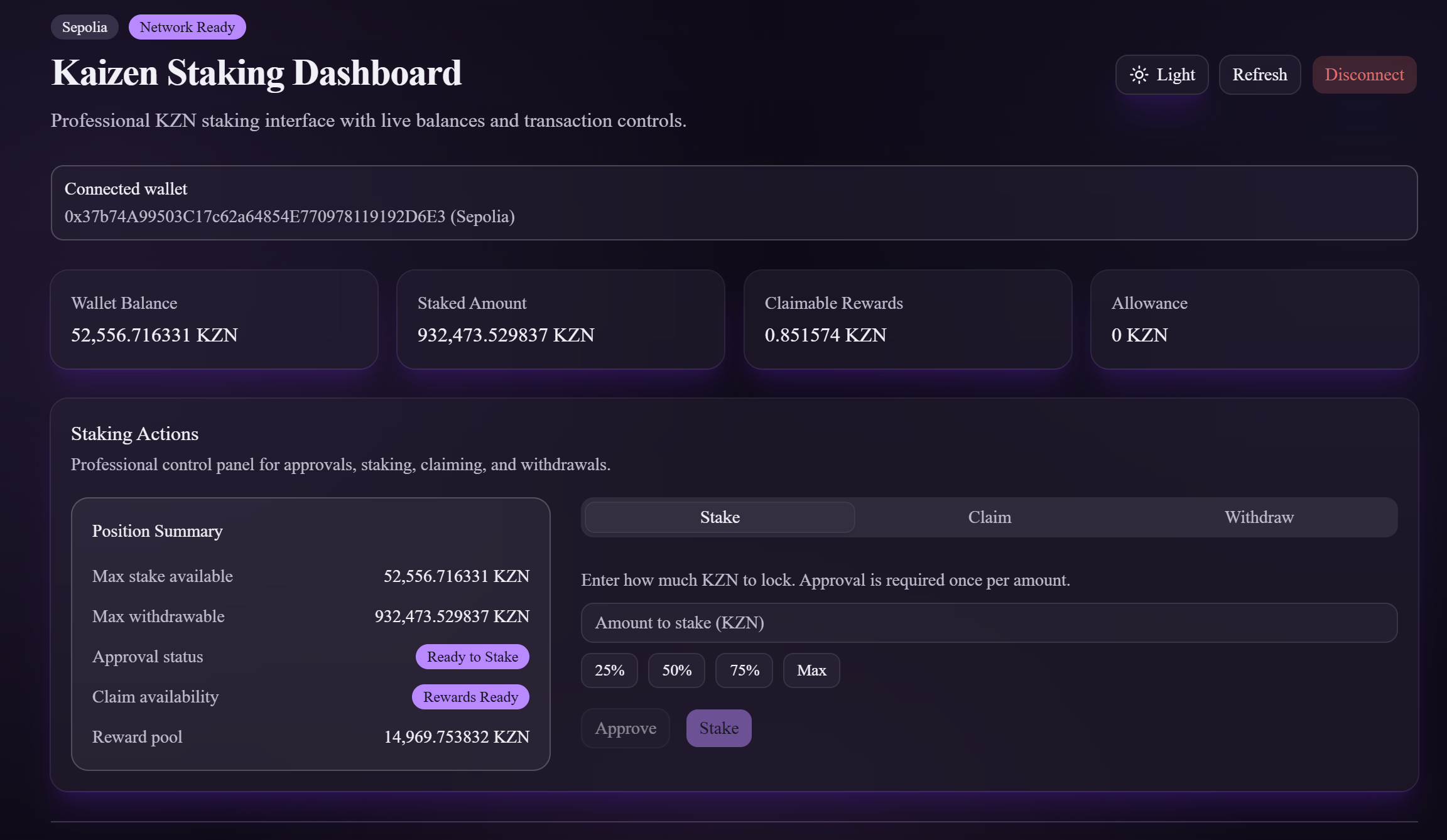The width and height of the screenshot is (1447, 840).
Task: Disconnect the connected wallet
Action: (1363, 75)
